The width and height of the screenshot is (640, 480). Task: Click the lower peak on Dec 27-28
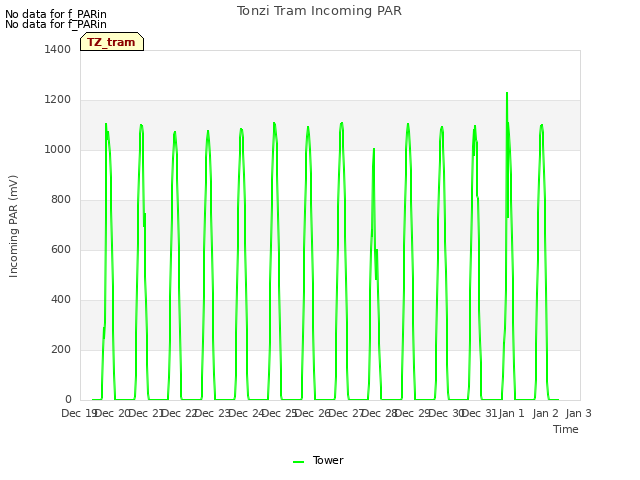pos(374,149)
